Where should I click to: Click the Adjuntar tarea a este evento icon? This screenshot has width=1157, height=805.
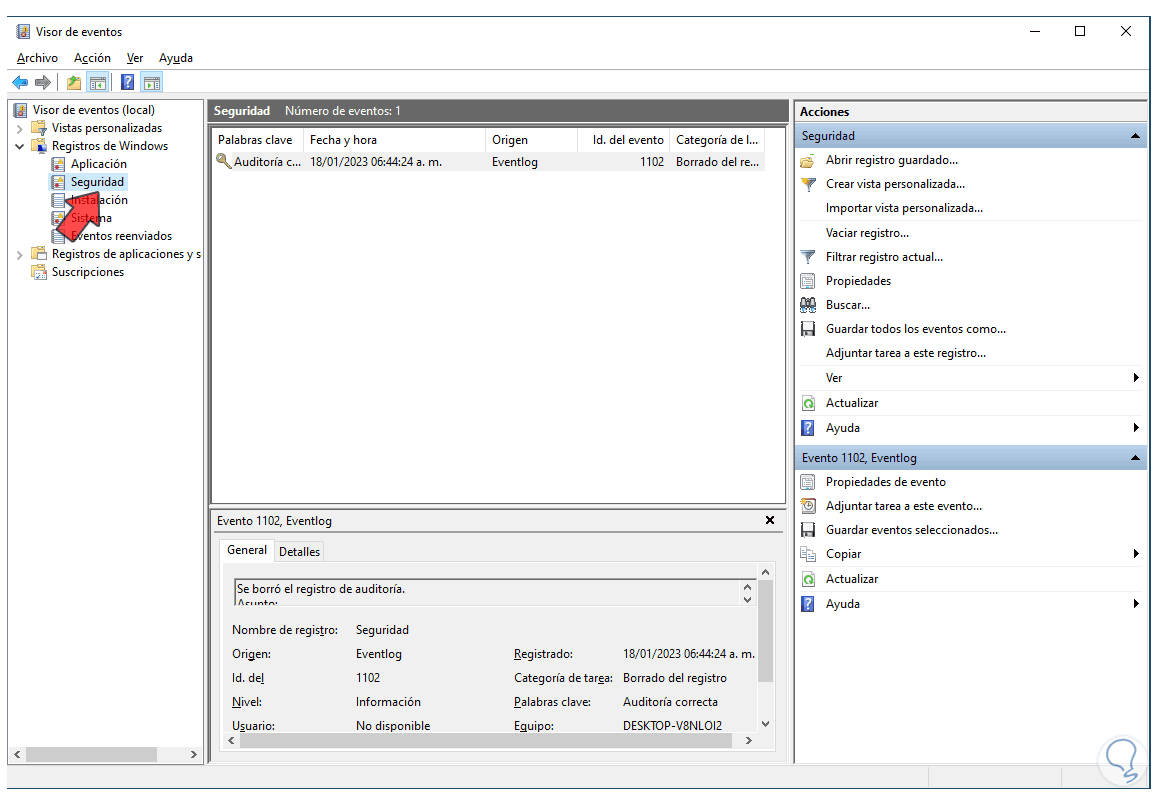click(808, 506)
